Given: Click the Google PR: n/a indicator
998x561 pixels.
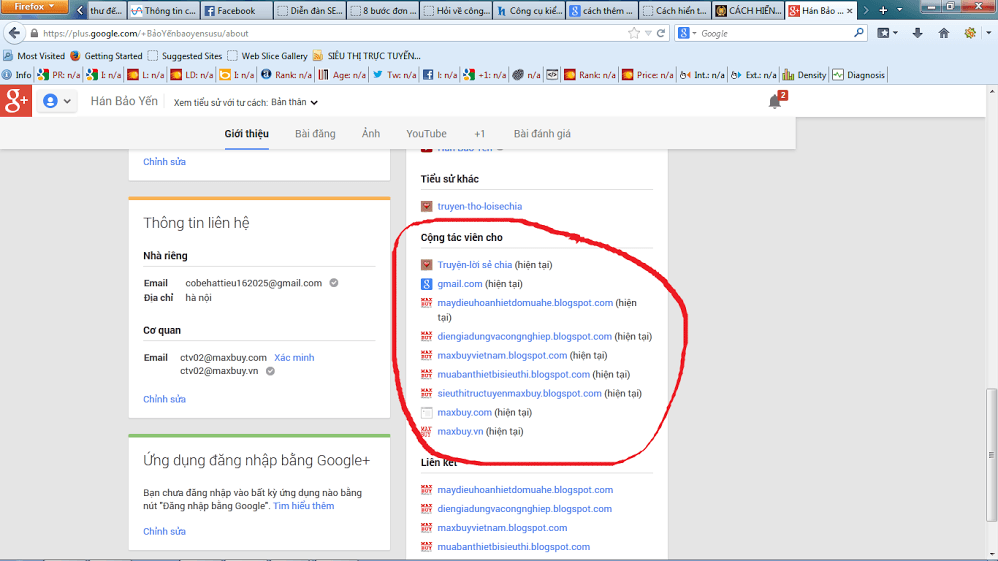Looking at the screenshot, I should pos(59,75).
